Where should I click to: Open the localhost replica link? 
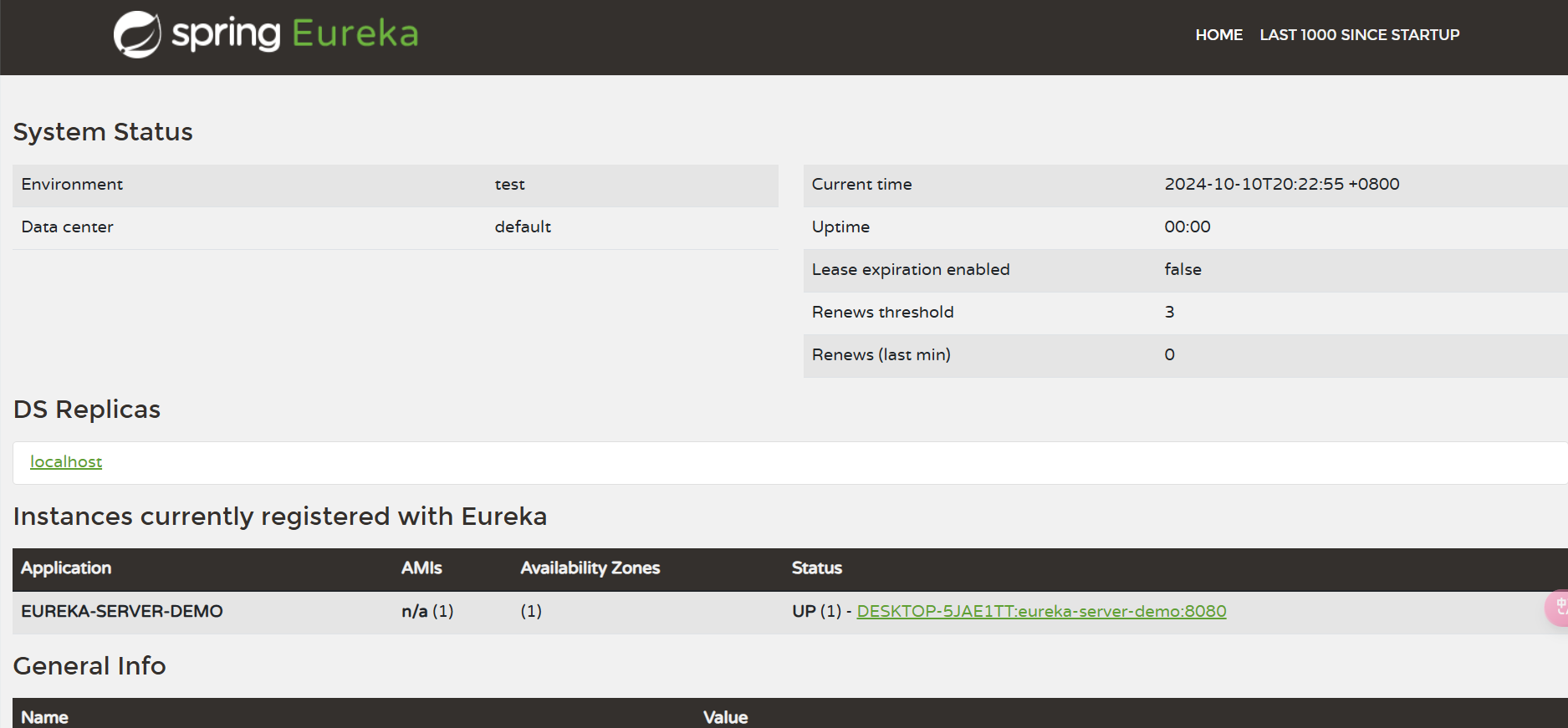pyautogui.click(x=66, y=461)
